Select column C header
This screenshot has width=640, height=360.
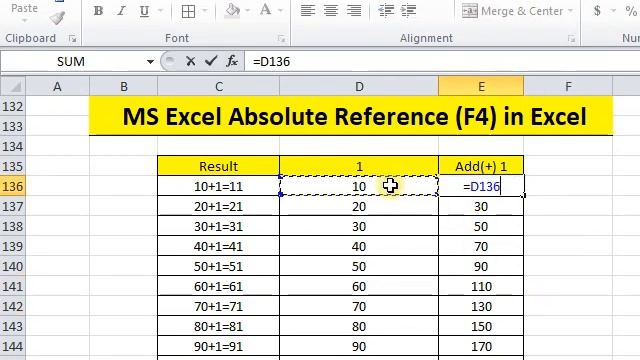(x=219, y=86)
